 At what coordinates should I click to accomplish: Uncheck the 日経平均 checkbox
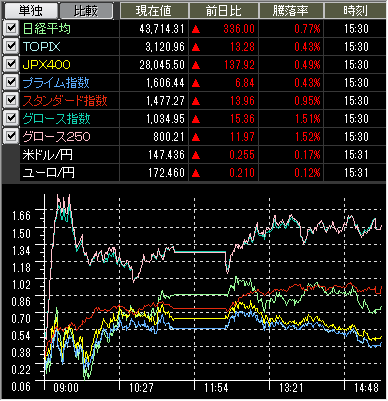[11, 28]
